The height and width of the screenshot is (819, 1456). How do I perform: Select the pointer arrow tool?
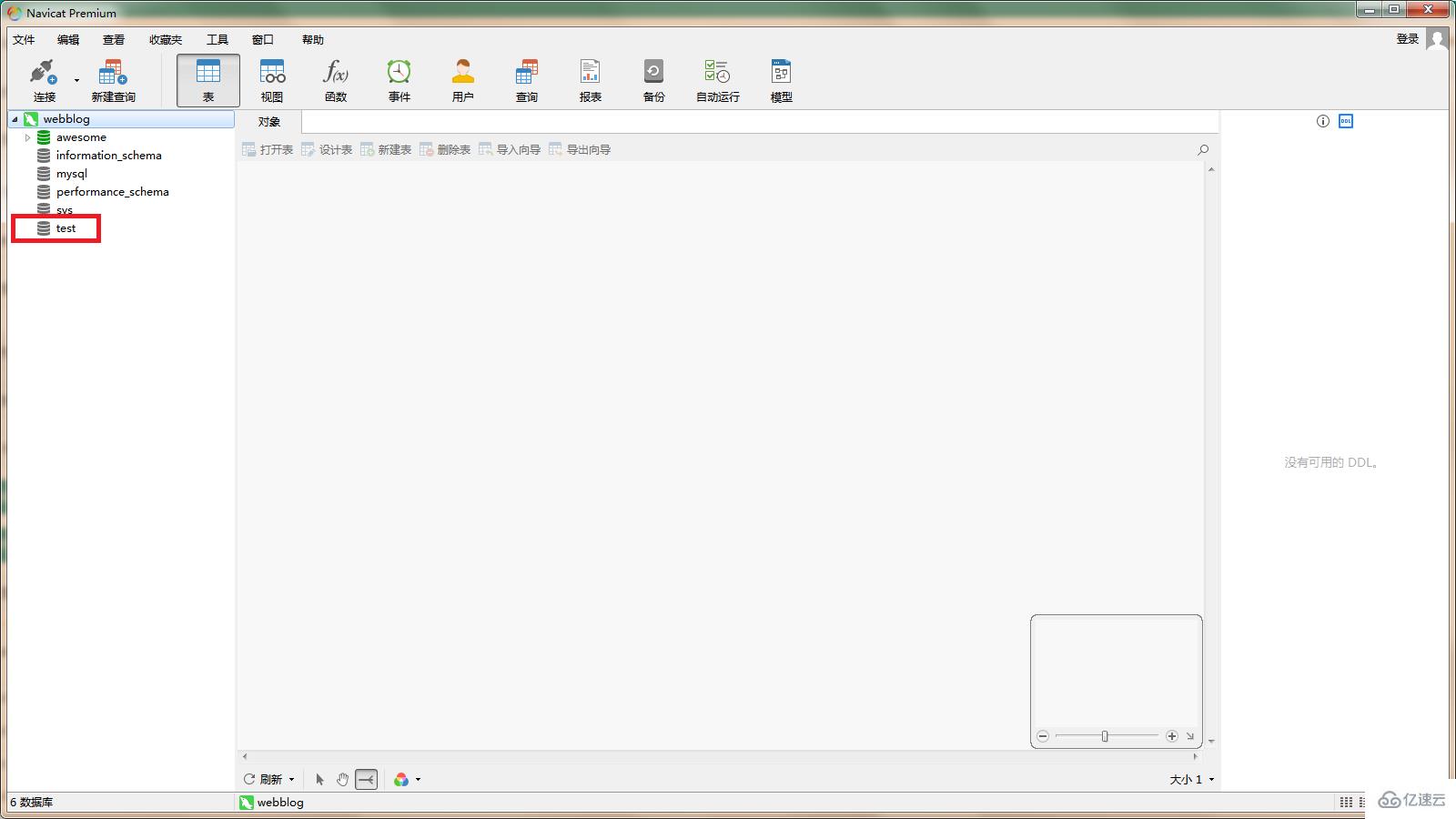pos(319,779)
